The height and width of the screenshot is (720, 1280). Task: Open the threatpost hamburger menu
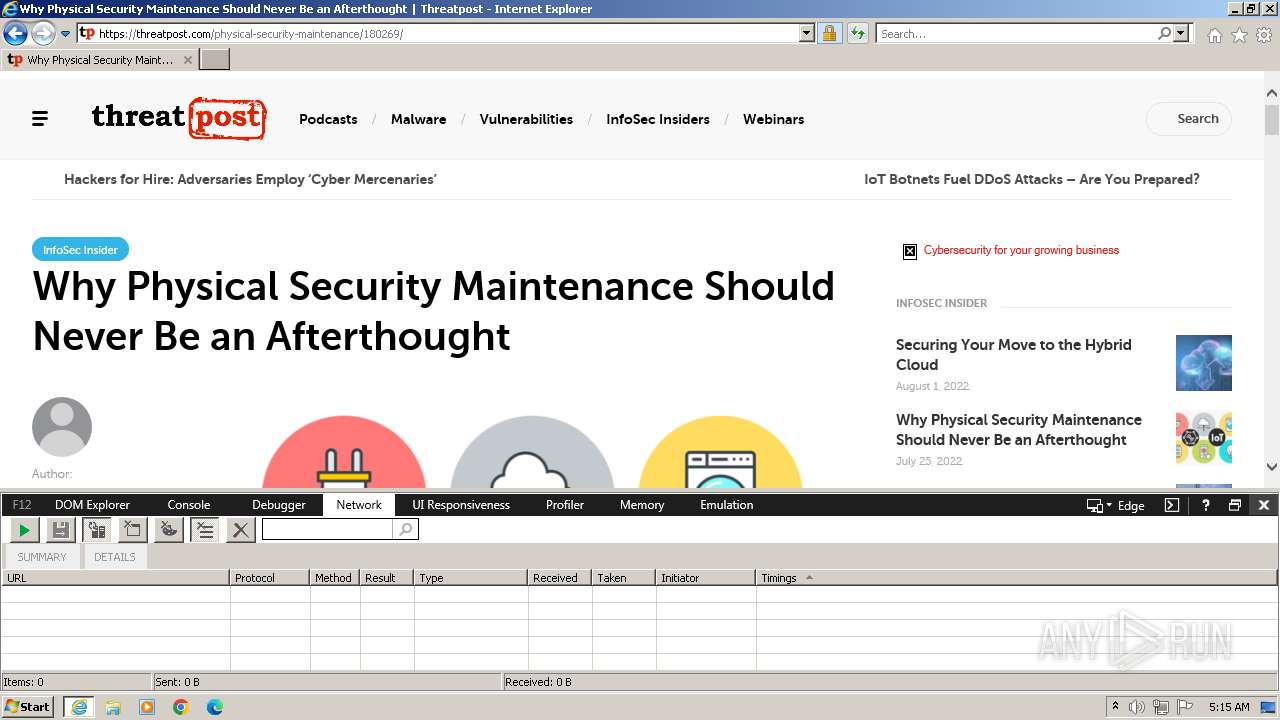(x=40, y=119)
